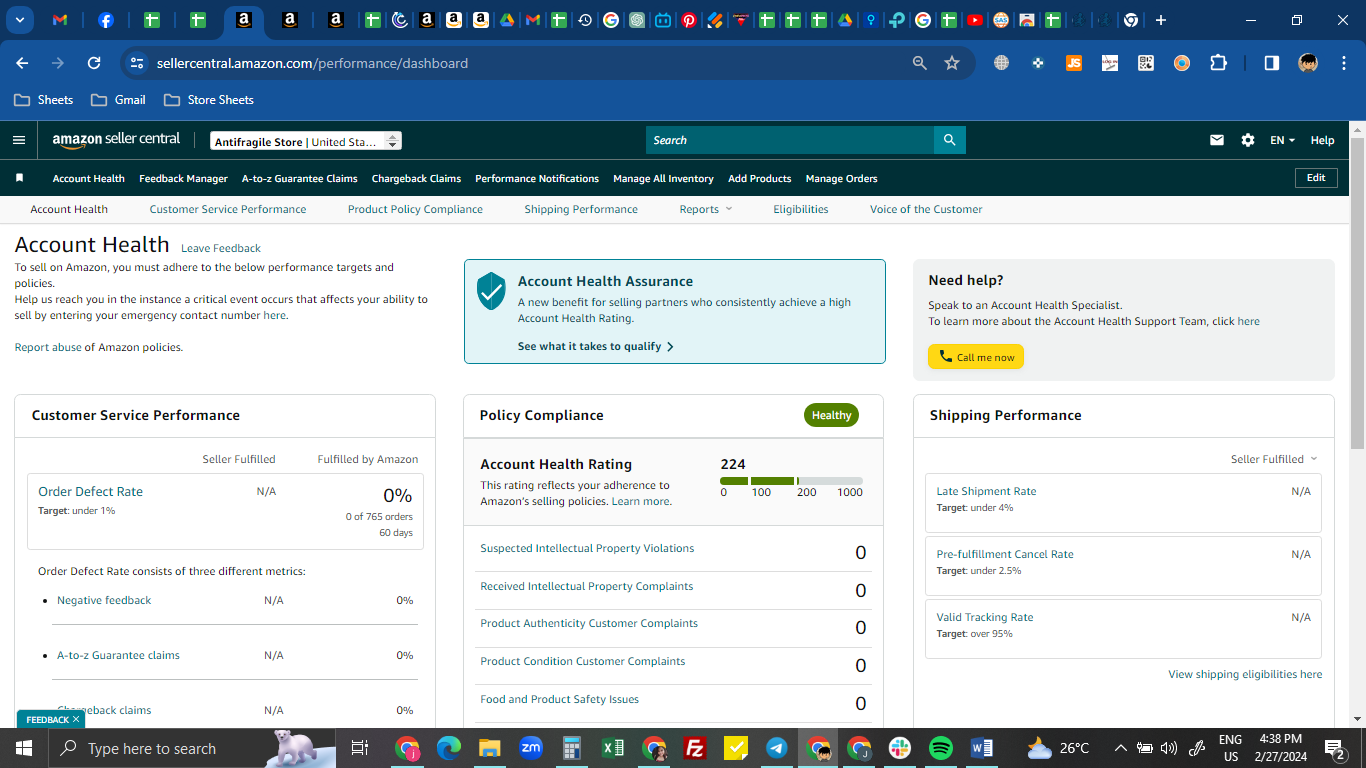The image size is (1366, 768).
Task: Open File Explorer from the taskbar
Action: point(489,748)
